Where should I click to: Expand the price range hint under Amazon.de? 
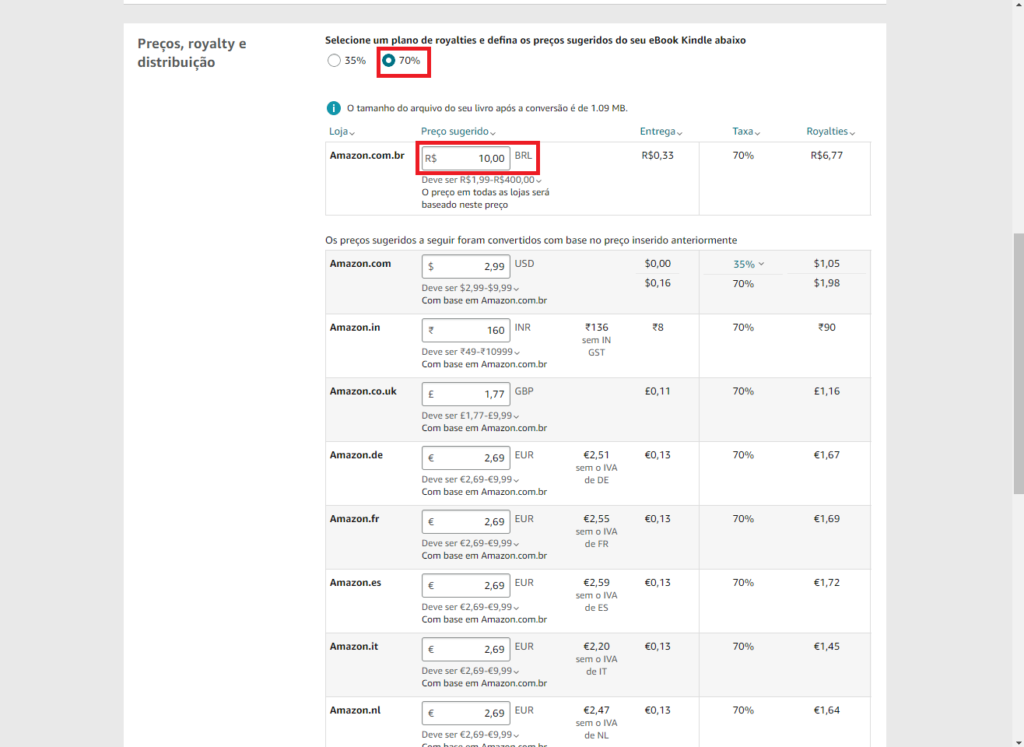tap(470, 480)
